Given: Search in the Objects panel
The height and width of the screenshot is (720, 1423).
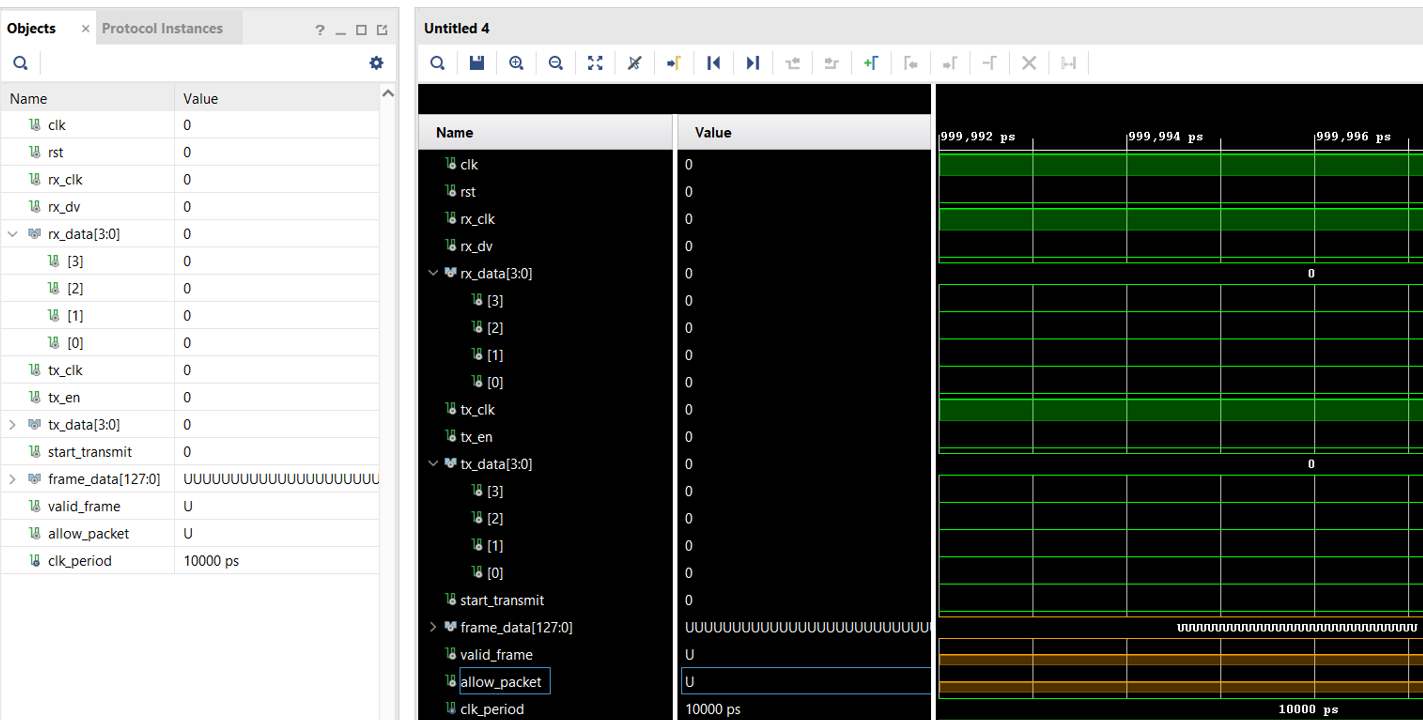Looking at the screenshot, I should click(20, 63).
